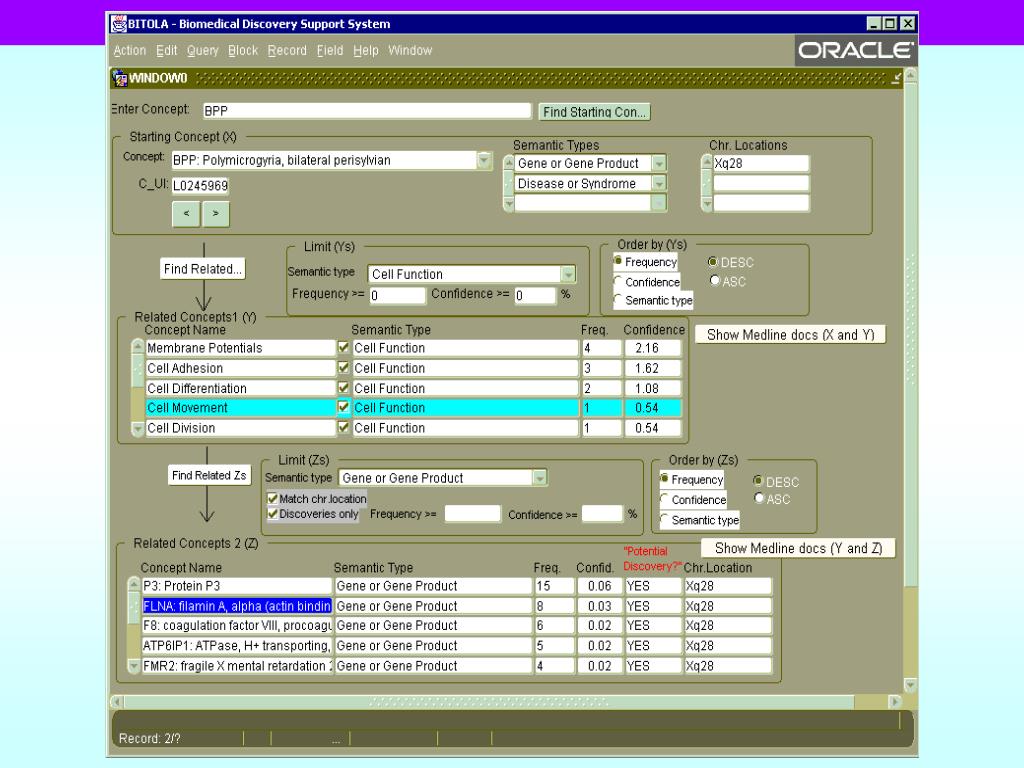Click the window vertical scrollbar up arrow

(910, 75)
